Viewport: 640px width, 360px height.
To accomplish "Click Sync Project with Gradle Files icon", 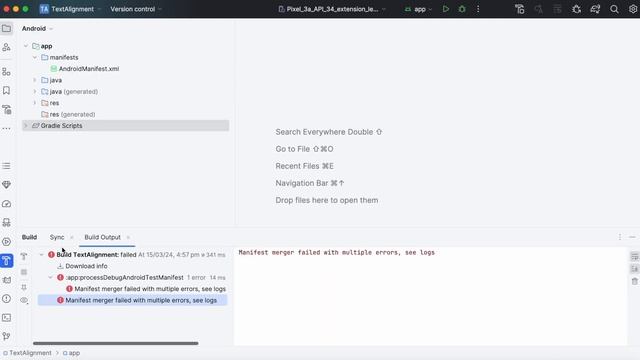I will [x=595, y=9].
